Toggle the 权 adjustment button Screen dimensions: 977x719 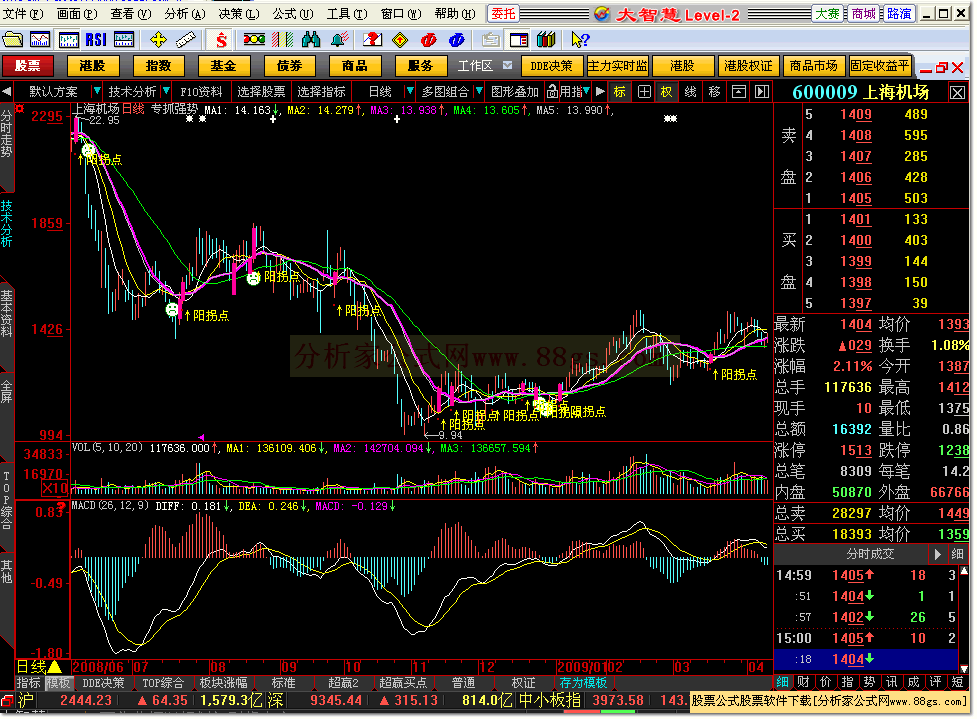667,92
